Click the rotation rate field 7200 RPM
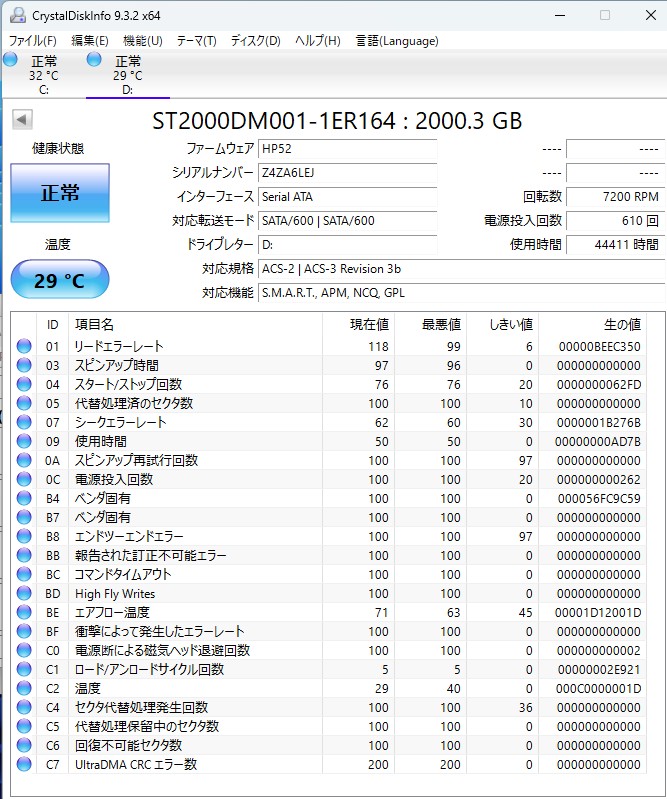Screen dimensions: 667x799 click(616, 197)
